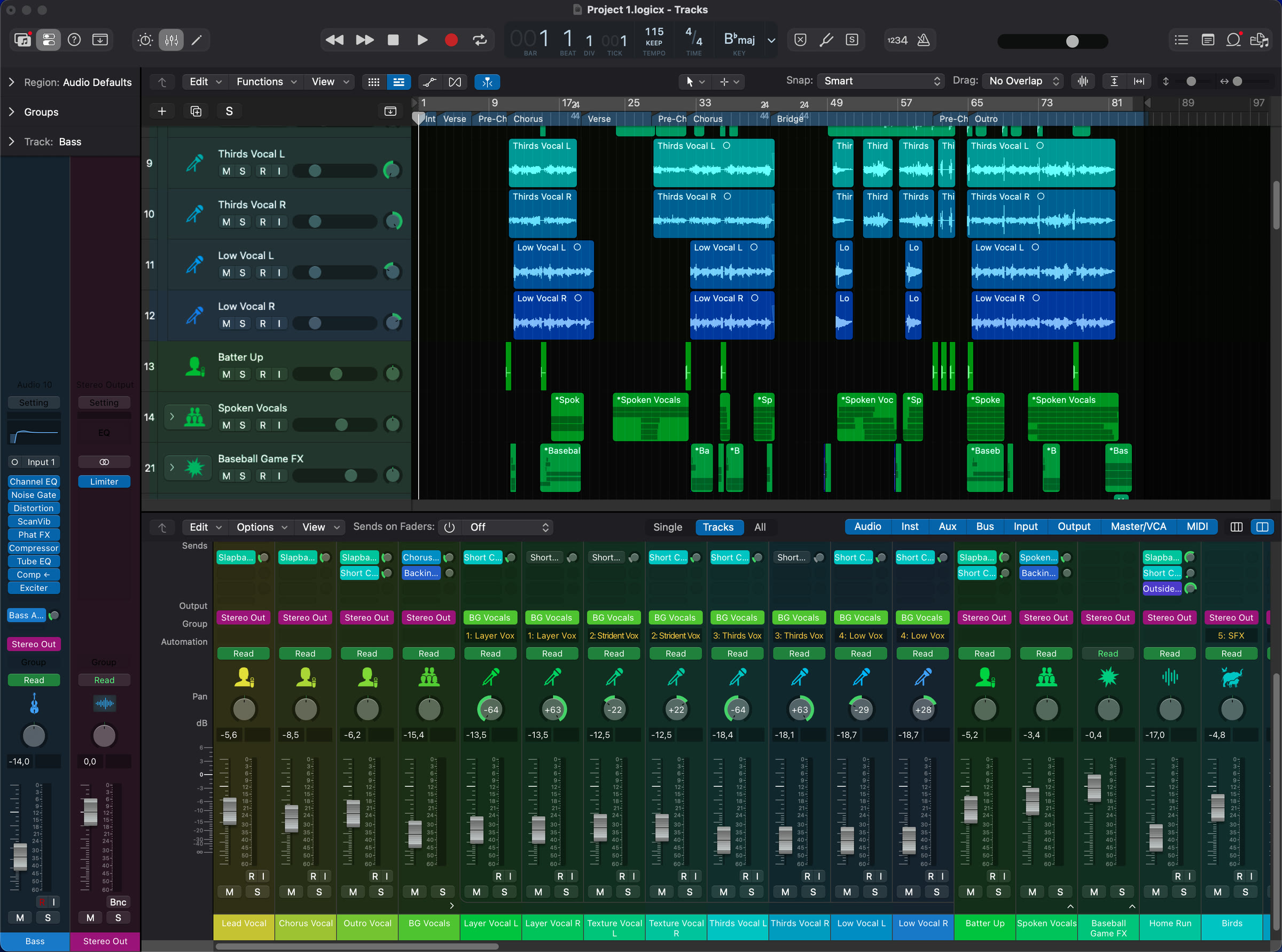Select the Low Vocal L region in Outro
The height and width of the screenshot is (952, 1282).
(1043, 264)
